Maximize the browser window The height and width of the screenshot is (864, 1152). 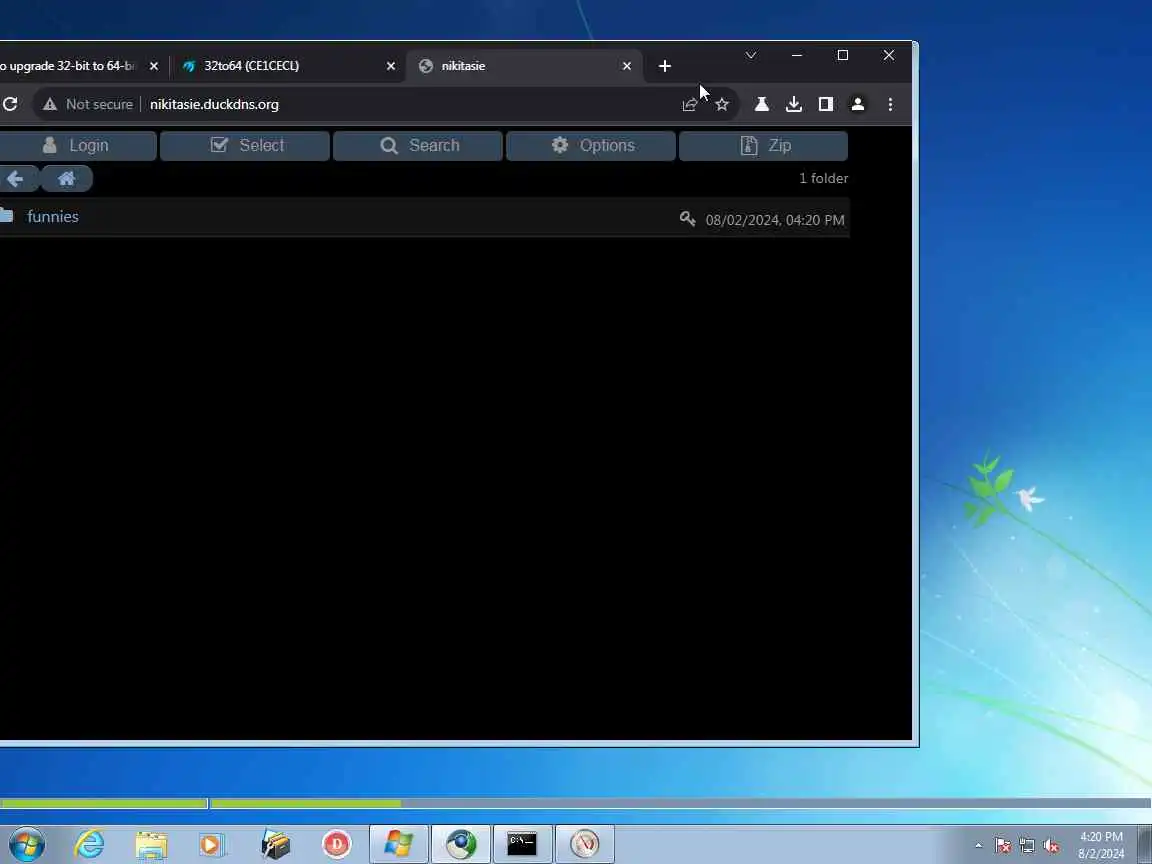843,55
